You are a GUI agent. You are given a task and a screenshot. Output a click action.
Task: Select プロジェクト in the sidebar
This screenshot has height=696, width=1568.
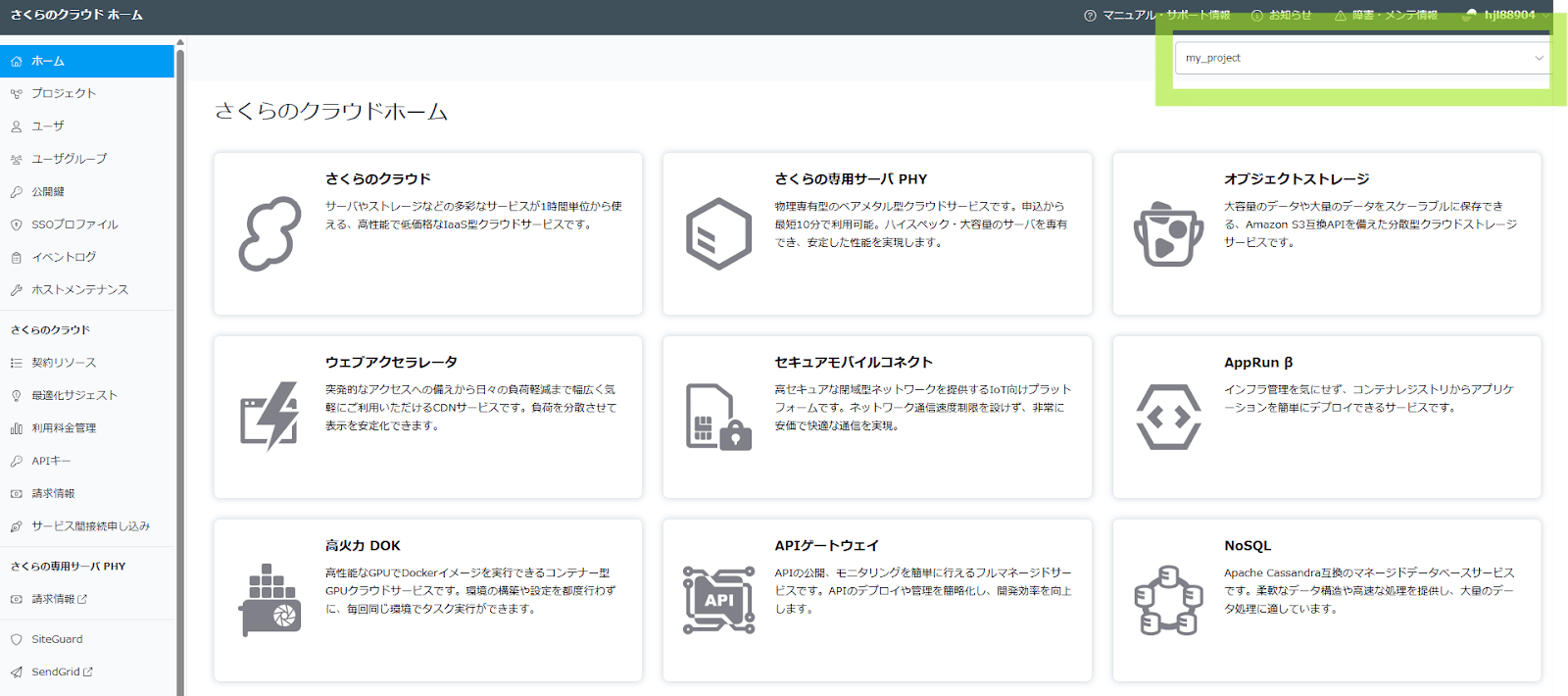click(x=64, y=93)
